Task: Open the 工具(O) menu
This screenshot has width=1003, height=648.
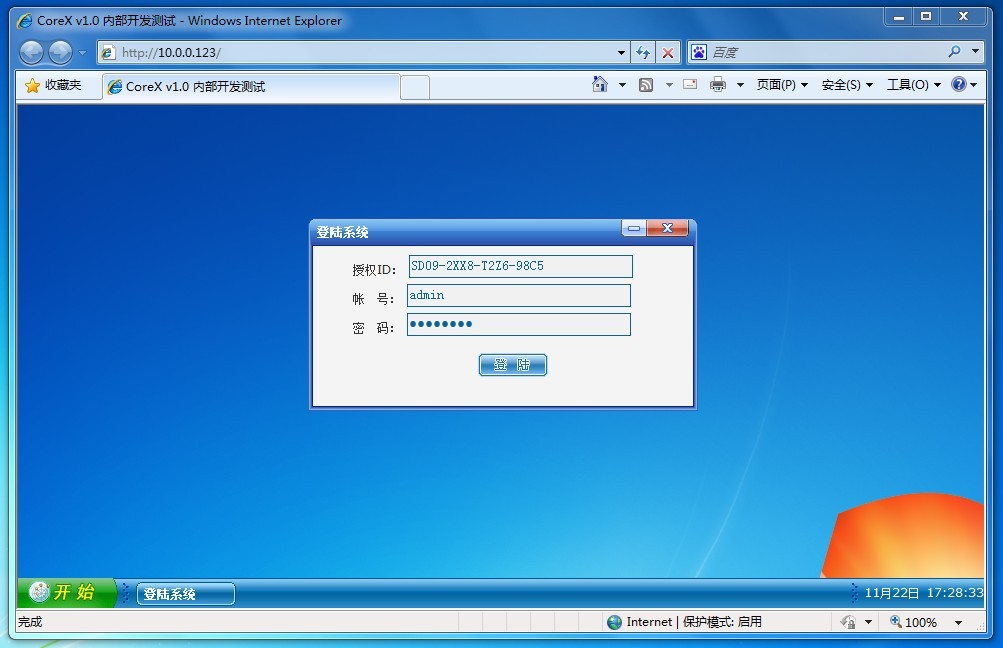Action: pos(913,85)
